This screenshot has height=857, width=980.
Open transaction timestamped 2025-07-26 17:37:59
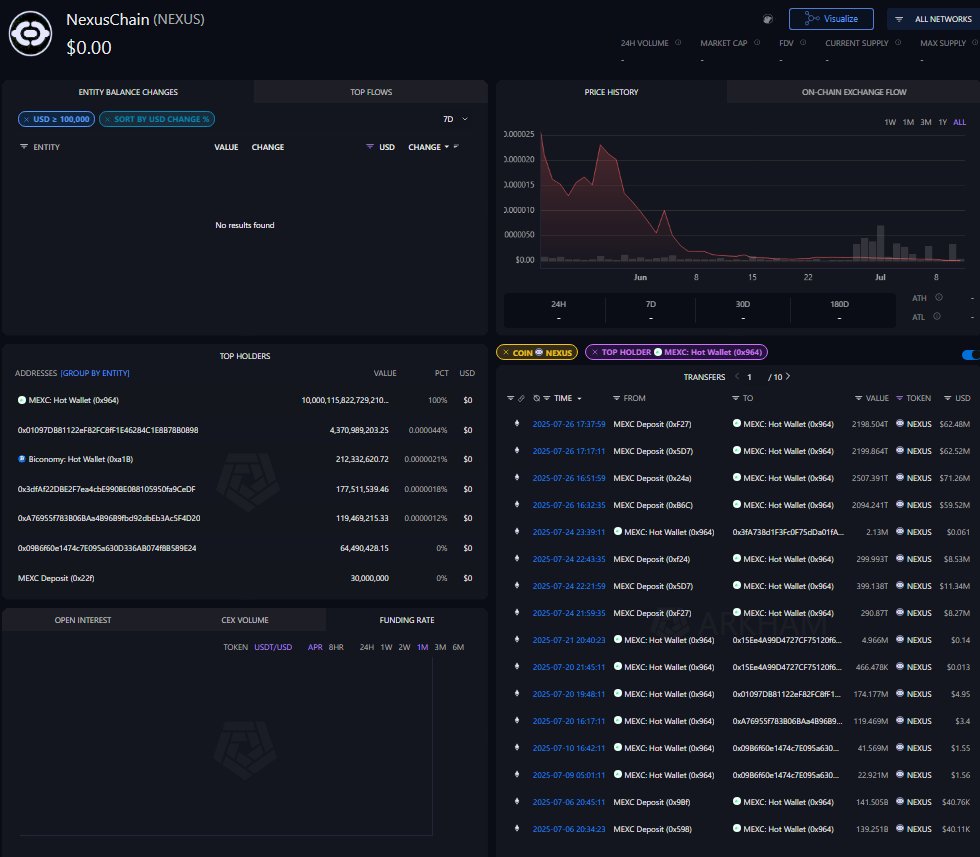pyautogui.click(x=569, y=424)
